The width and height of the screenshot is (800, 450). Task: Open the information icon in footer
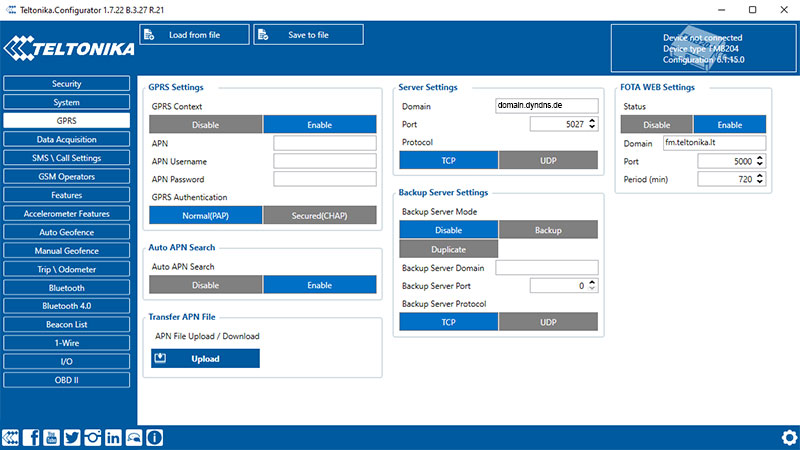coord(155,438)
